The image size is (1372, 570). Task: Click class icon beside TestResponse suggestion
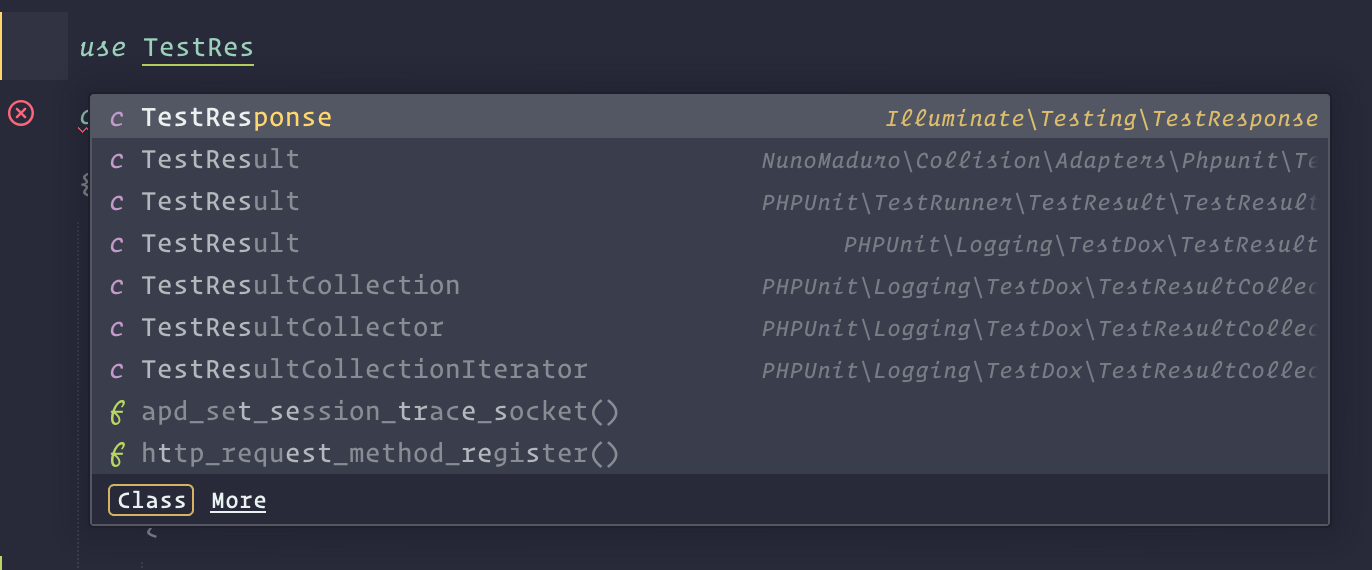click(117, 118)
